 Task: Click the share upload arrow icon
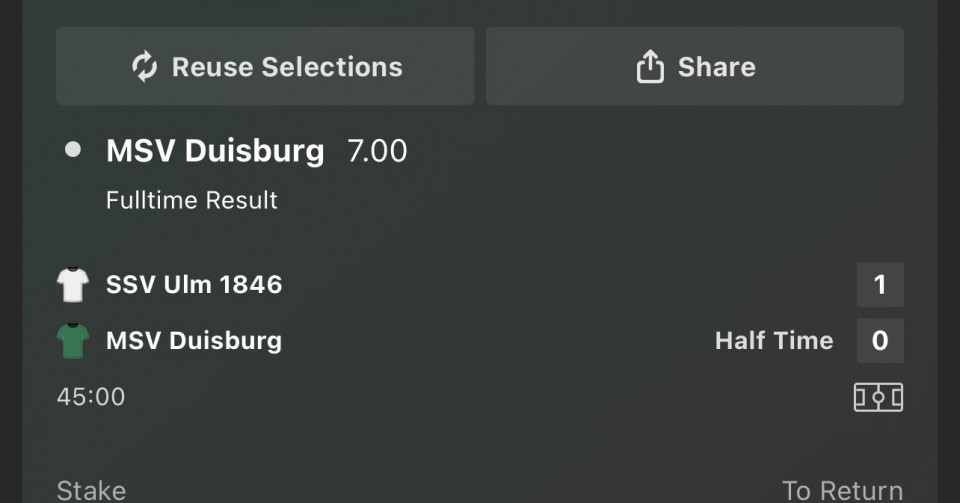point(650,67)
